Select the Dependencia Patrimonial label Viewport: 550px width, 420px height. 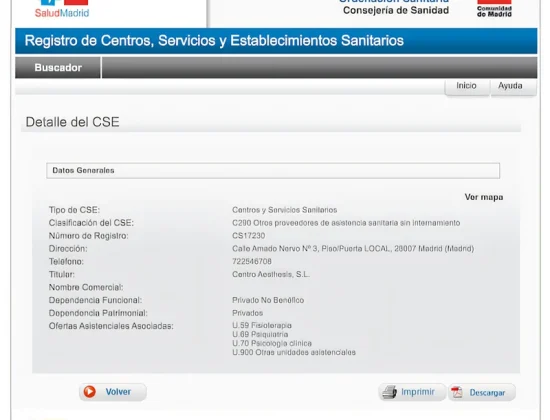98,313
